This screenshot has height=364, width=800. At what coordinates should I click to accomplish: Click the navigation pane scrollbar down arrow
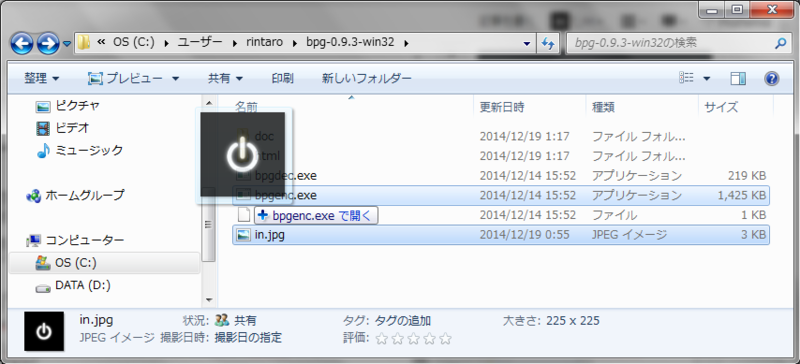tap(209, 300)
